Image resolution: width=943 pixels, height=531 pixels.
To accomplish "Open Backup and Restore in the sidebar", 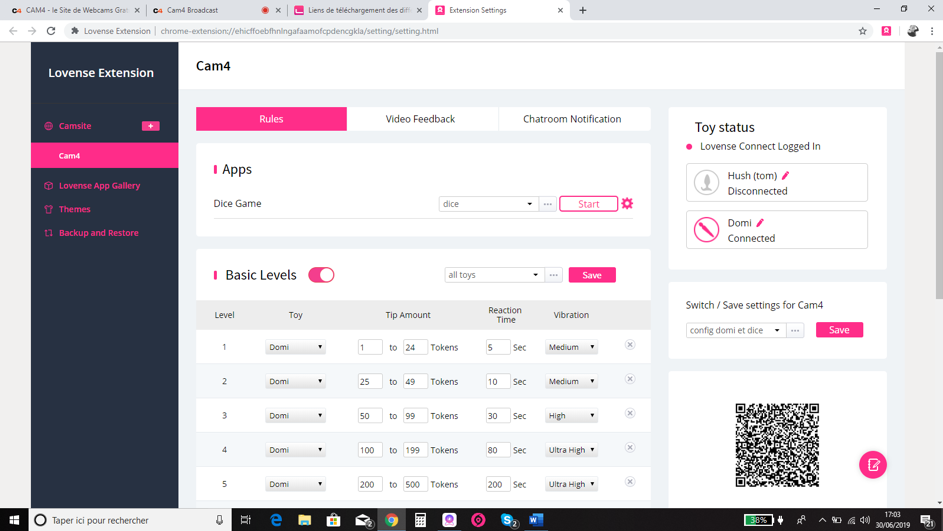I will [98, 233].
